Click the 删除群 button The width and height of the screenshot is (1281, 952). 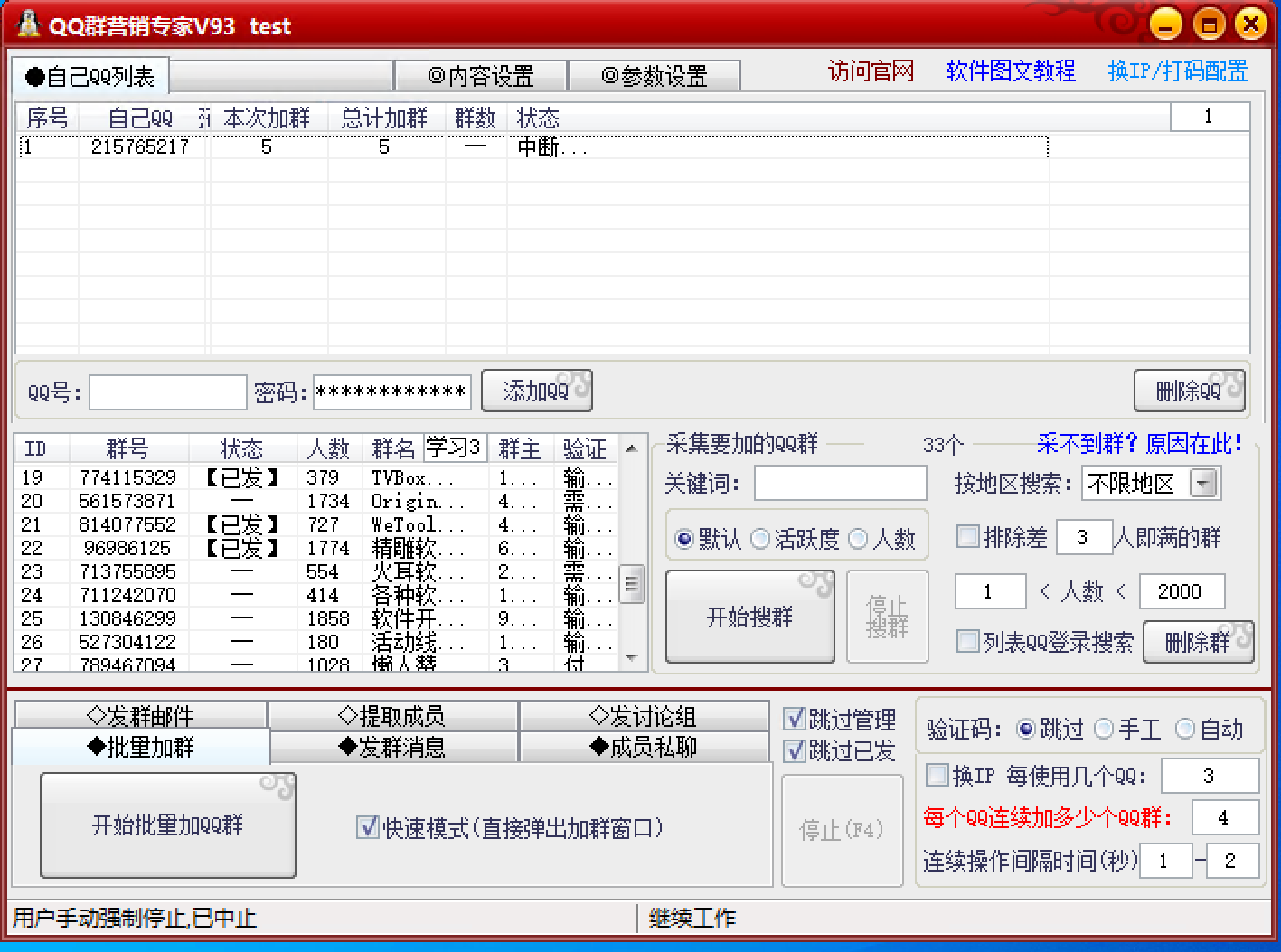click(x=1198, y=642)
